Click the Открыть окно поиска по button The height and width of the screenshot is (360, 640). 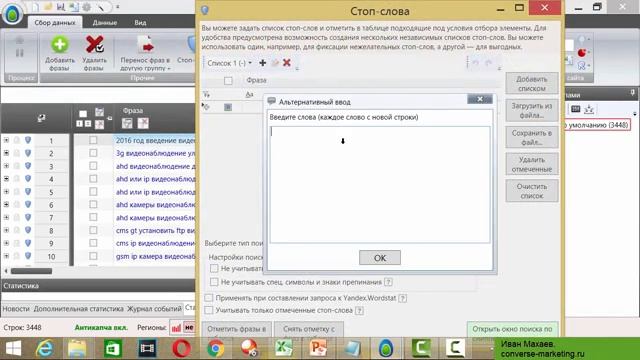point(512,329)
